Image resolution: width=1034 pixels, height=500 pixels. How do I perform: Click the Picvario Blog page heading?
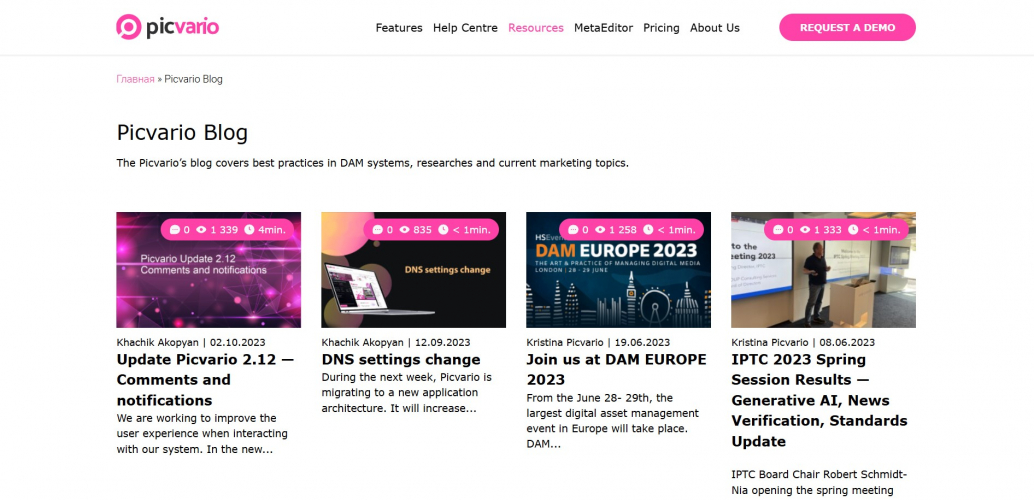(x=182, y=133)
